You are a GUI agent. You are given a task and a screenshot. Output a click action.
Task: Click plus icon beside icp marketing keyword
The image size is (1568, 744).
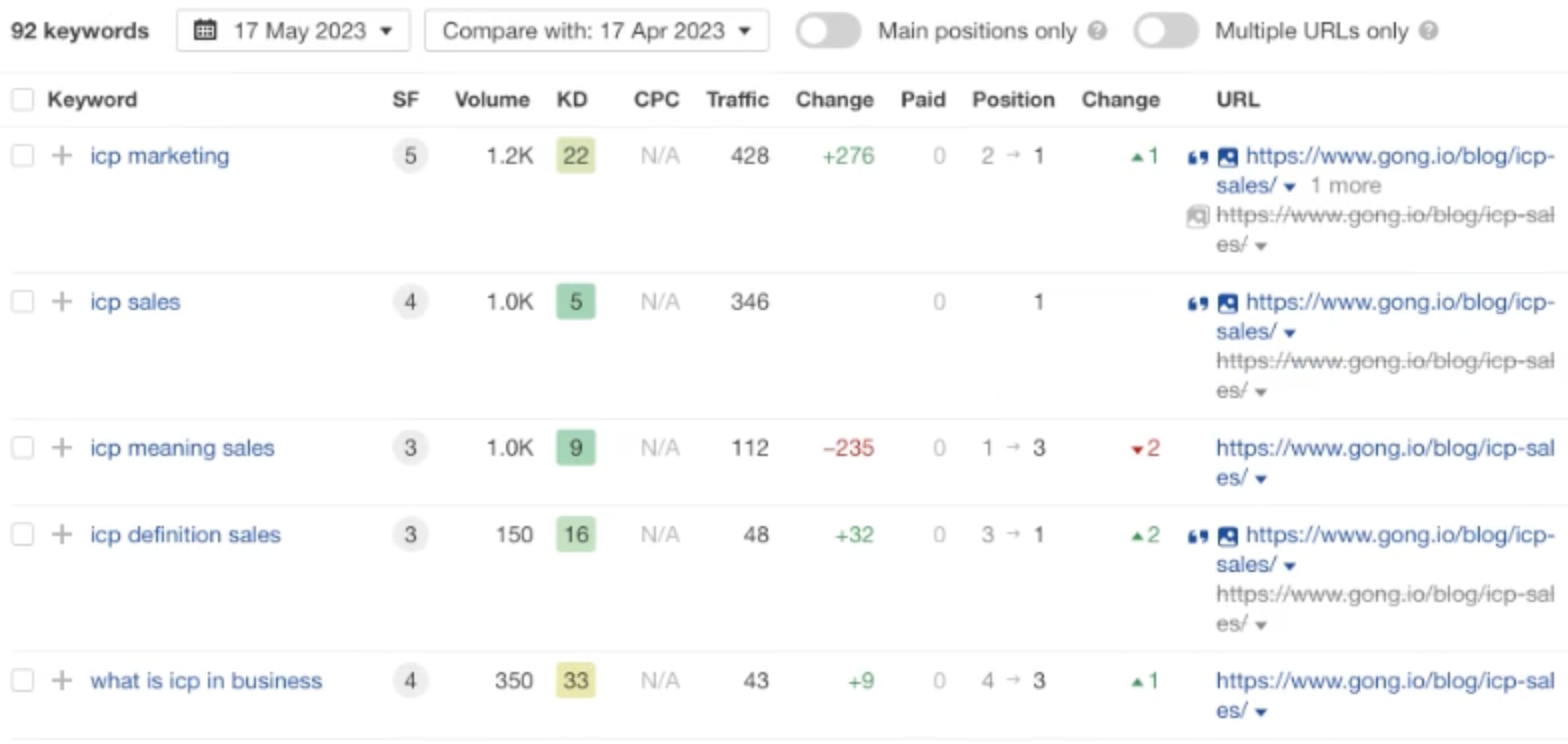click(62, 156)
